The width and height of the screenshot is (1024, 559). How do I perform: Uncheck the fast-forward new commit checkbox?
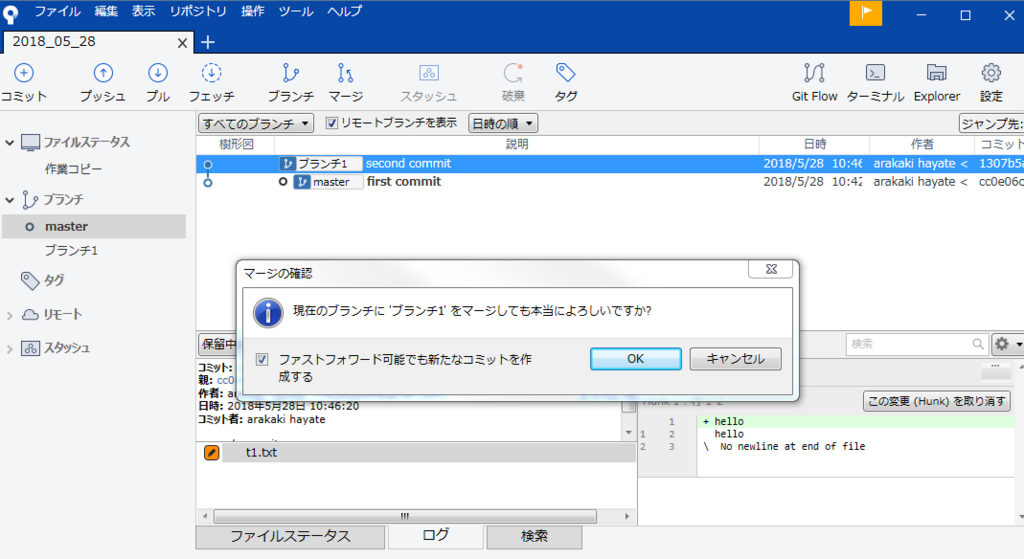[x=262, y=359]
